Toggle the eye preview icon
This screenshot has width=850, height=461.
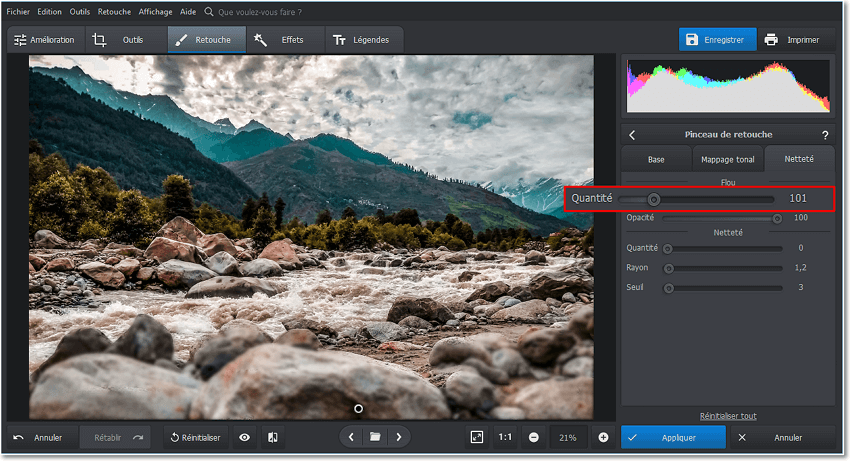tap(245, 437)
